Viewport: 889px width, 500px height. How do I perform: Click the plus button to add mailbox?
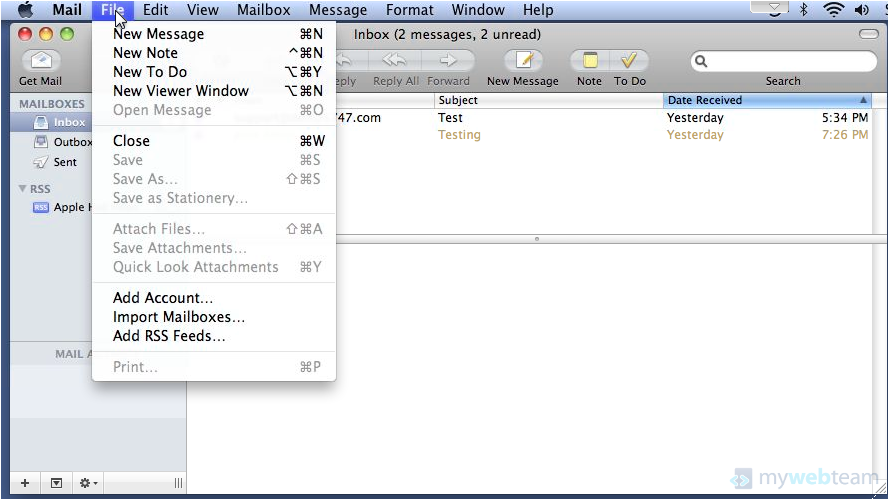pos(25,483)
